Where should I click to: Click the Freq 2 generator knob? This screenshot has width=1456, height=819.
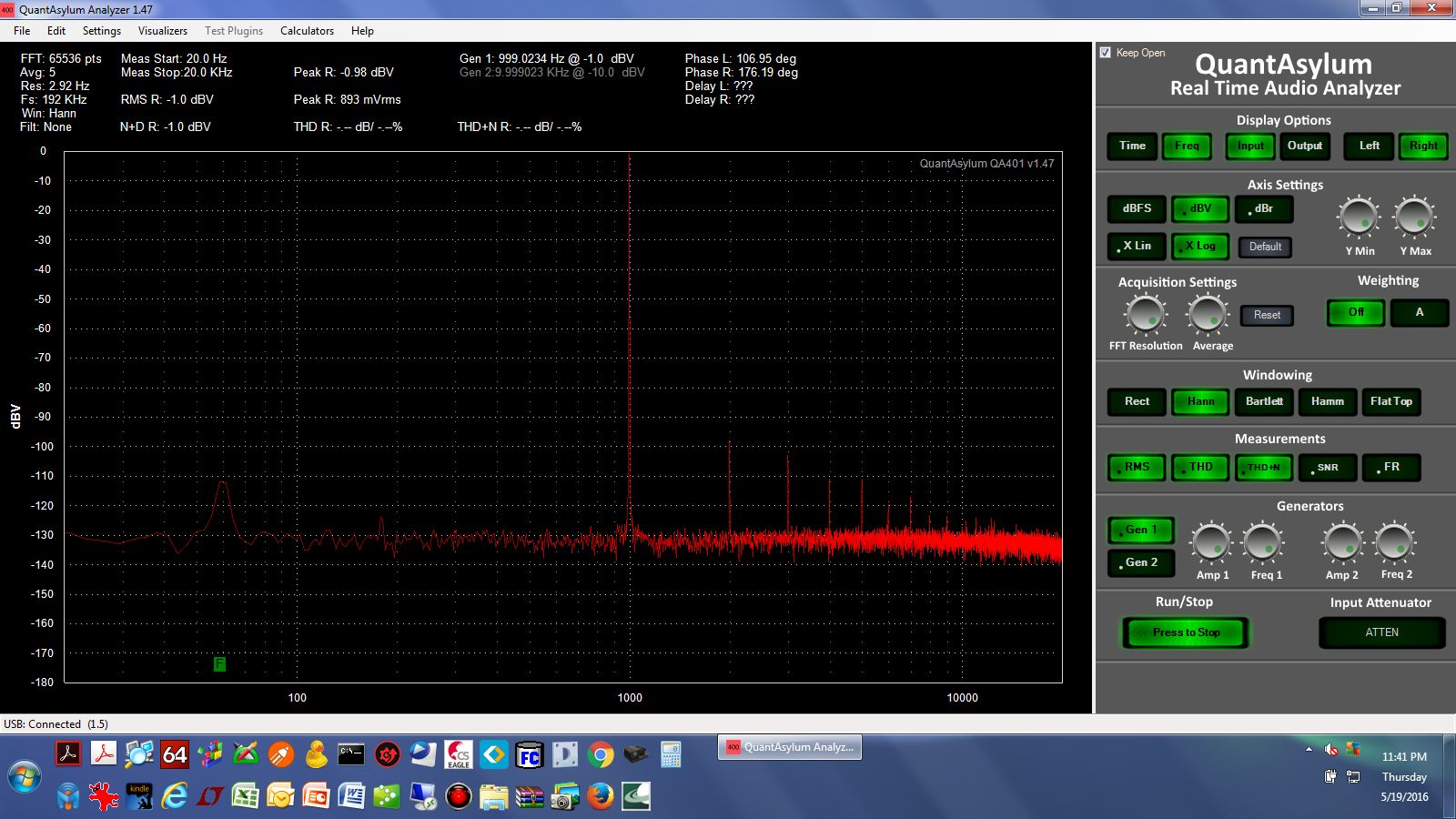click(1395, 543)
